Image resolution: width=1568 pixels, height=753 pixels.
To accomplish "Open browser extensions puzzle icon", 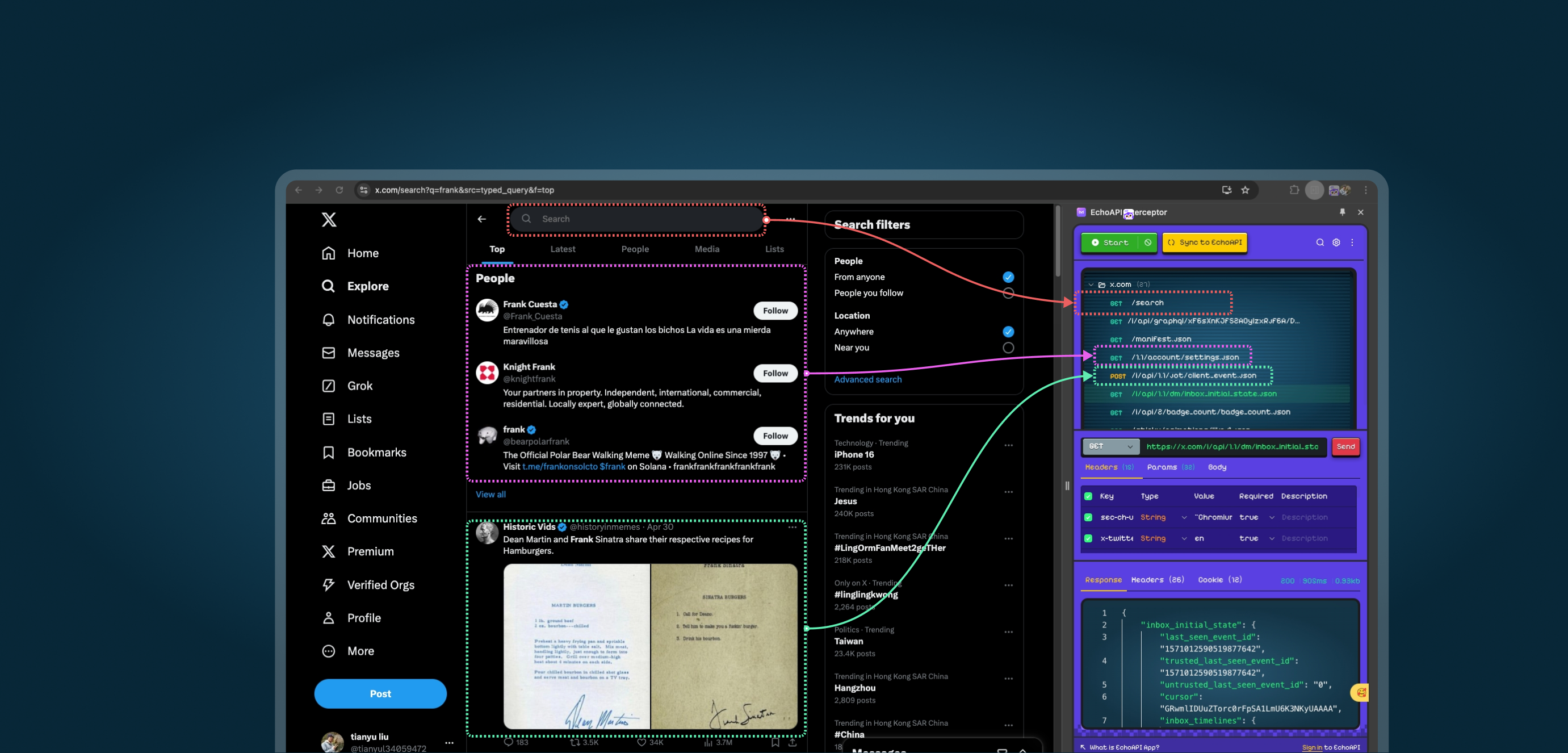I will coord(1293,190).
